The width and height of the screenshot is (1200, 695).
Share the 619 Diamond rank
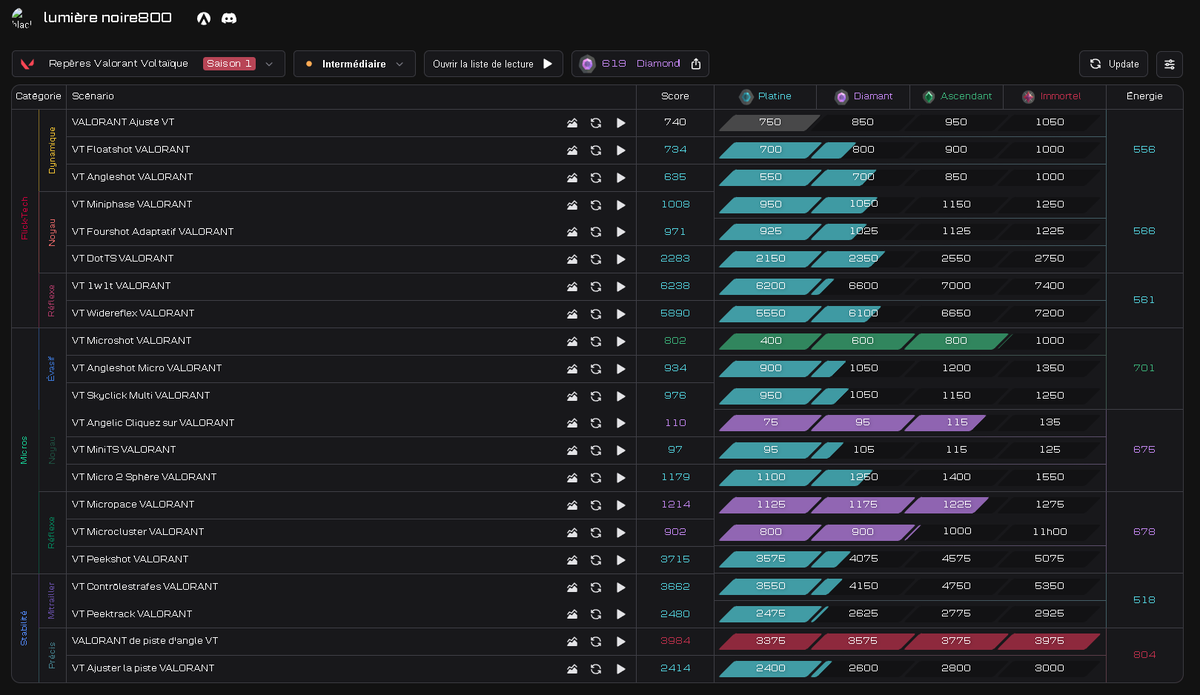pos(696,64)
